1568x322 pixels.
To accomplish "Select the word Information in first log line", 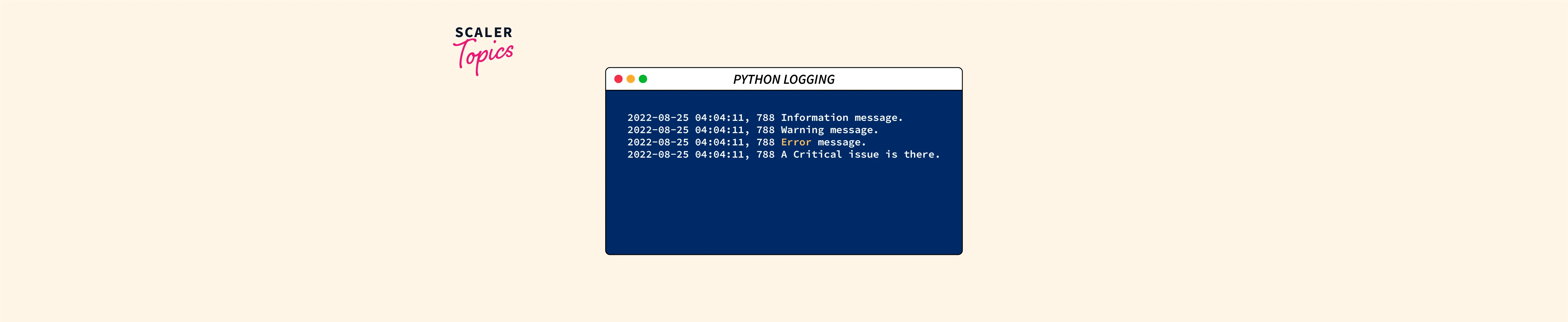I will point(814,118).
